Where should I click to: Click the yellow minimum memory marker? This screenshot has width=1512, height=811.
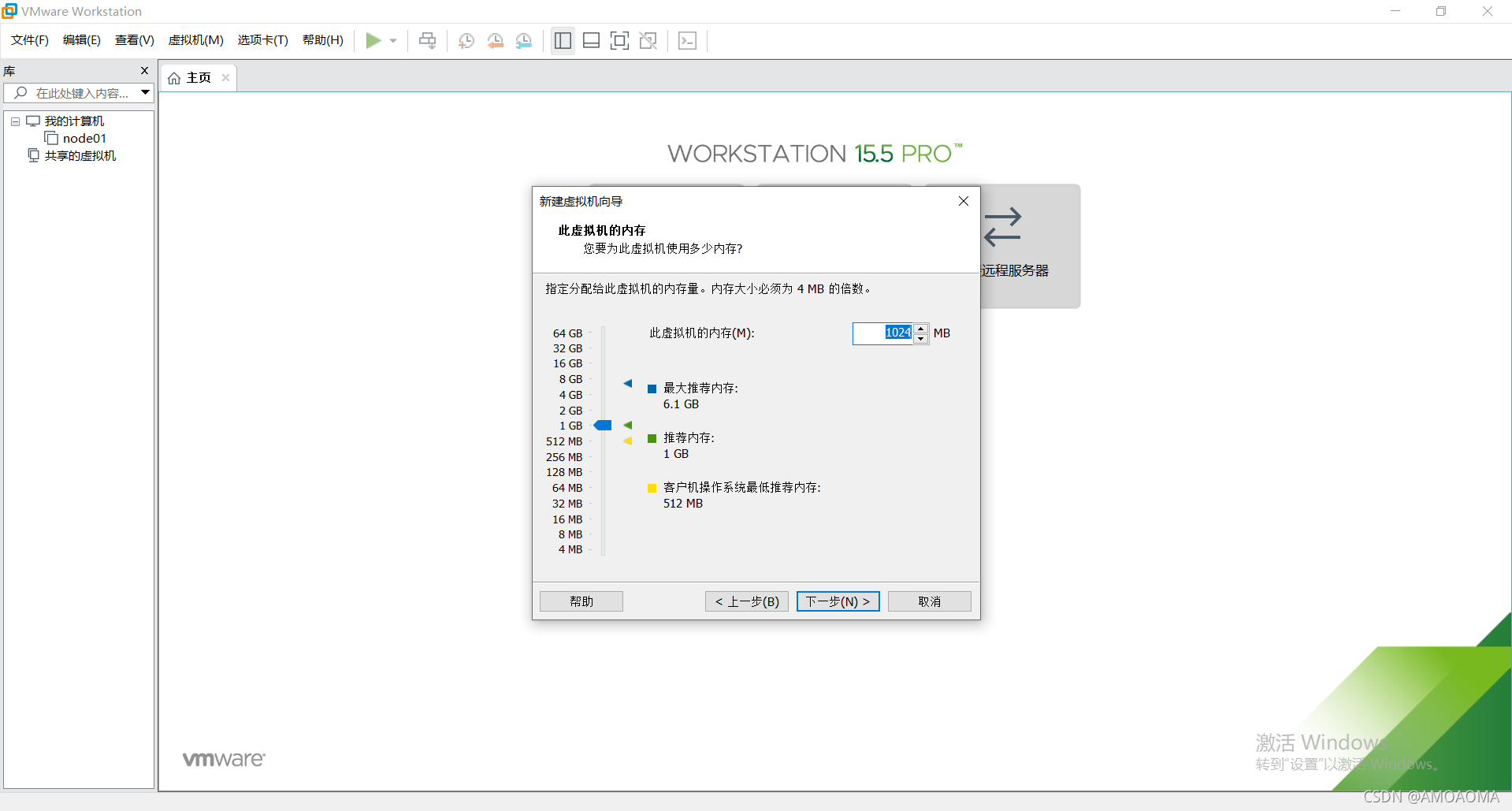pyautogui.click(x=628, y=441)
